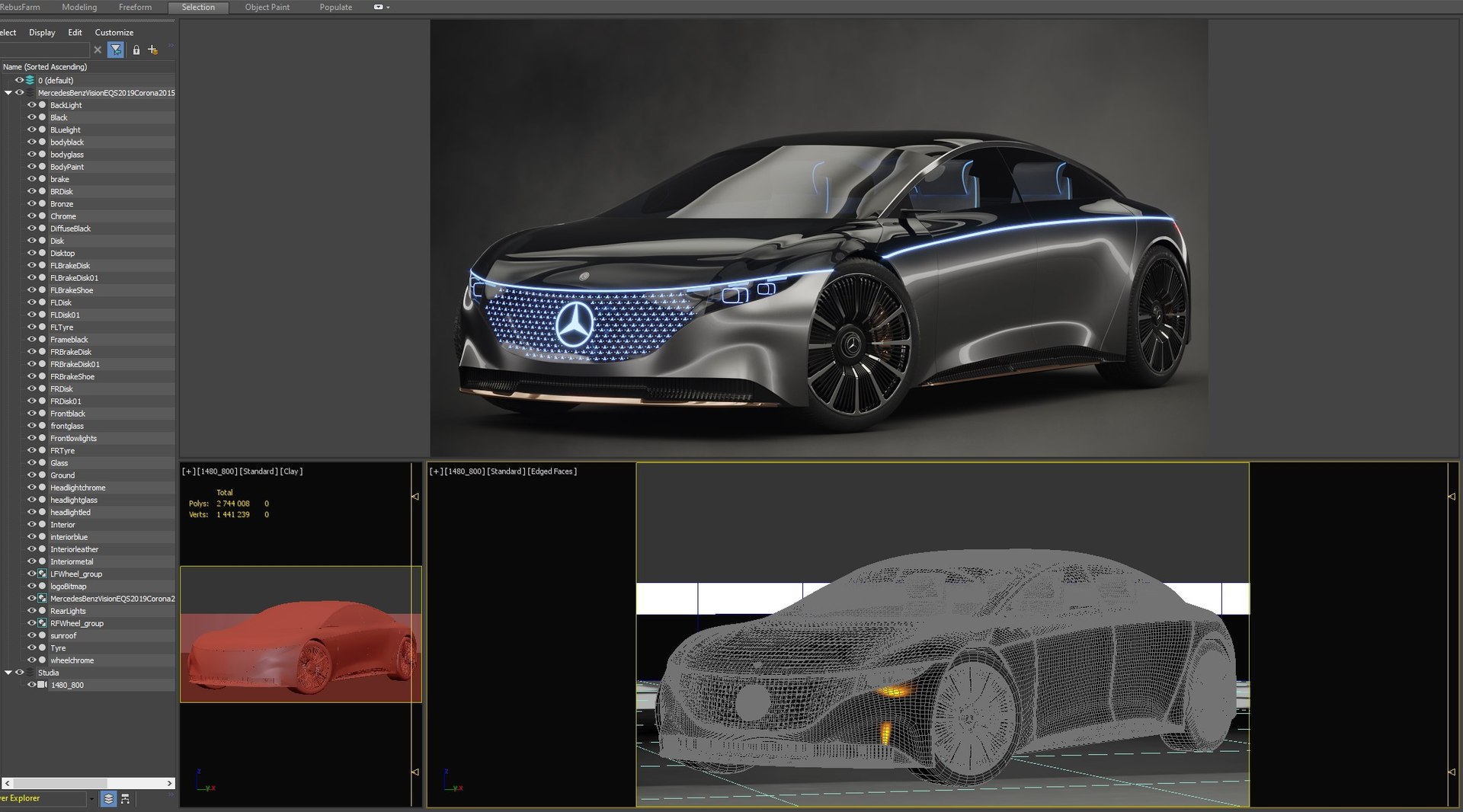Switch to Sort by Hierarchy mode icon
This screenshot has height=812, width=1463.
pyautogui.click(x=126, y=798)
